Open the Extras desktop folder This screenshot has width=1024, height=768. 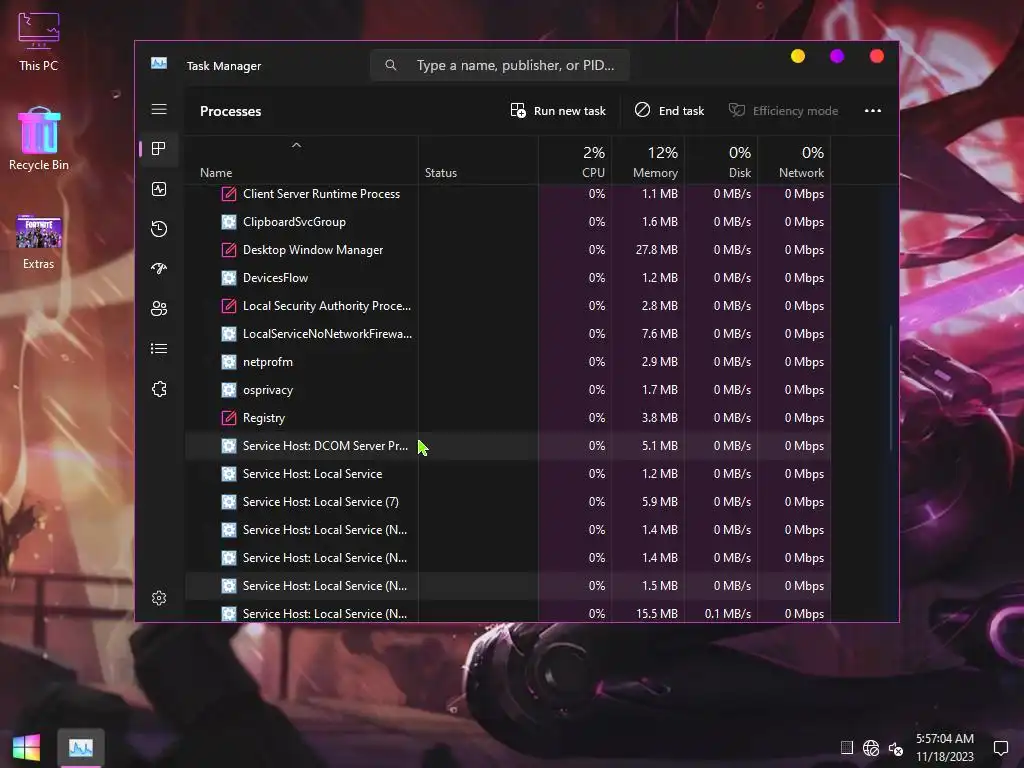(x=39, y=242)
